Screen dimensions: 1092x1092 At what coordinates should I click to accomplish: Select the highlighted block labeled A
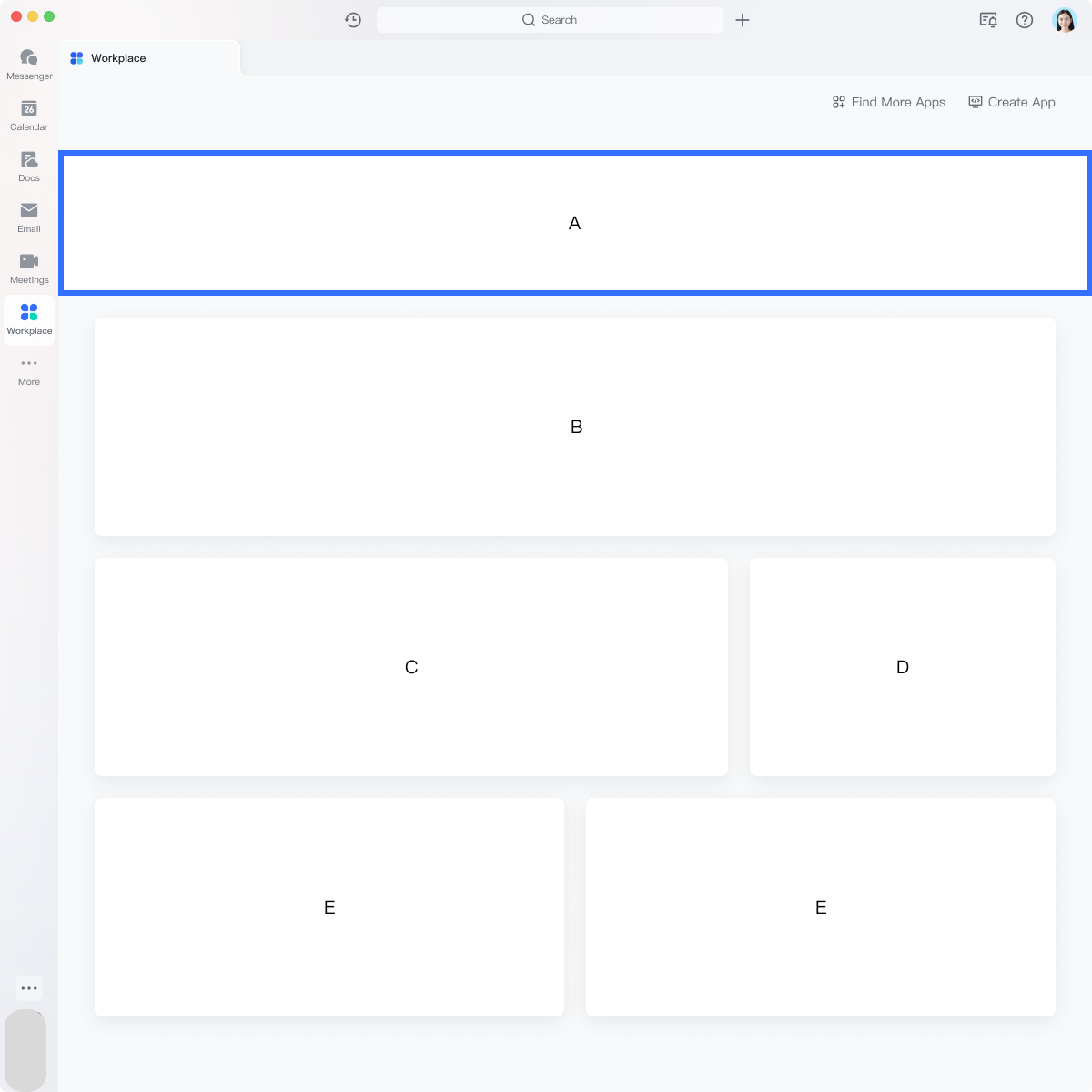(x=574, y=223)
